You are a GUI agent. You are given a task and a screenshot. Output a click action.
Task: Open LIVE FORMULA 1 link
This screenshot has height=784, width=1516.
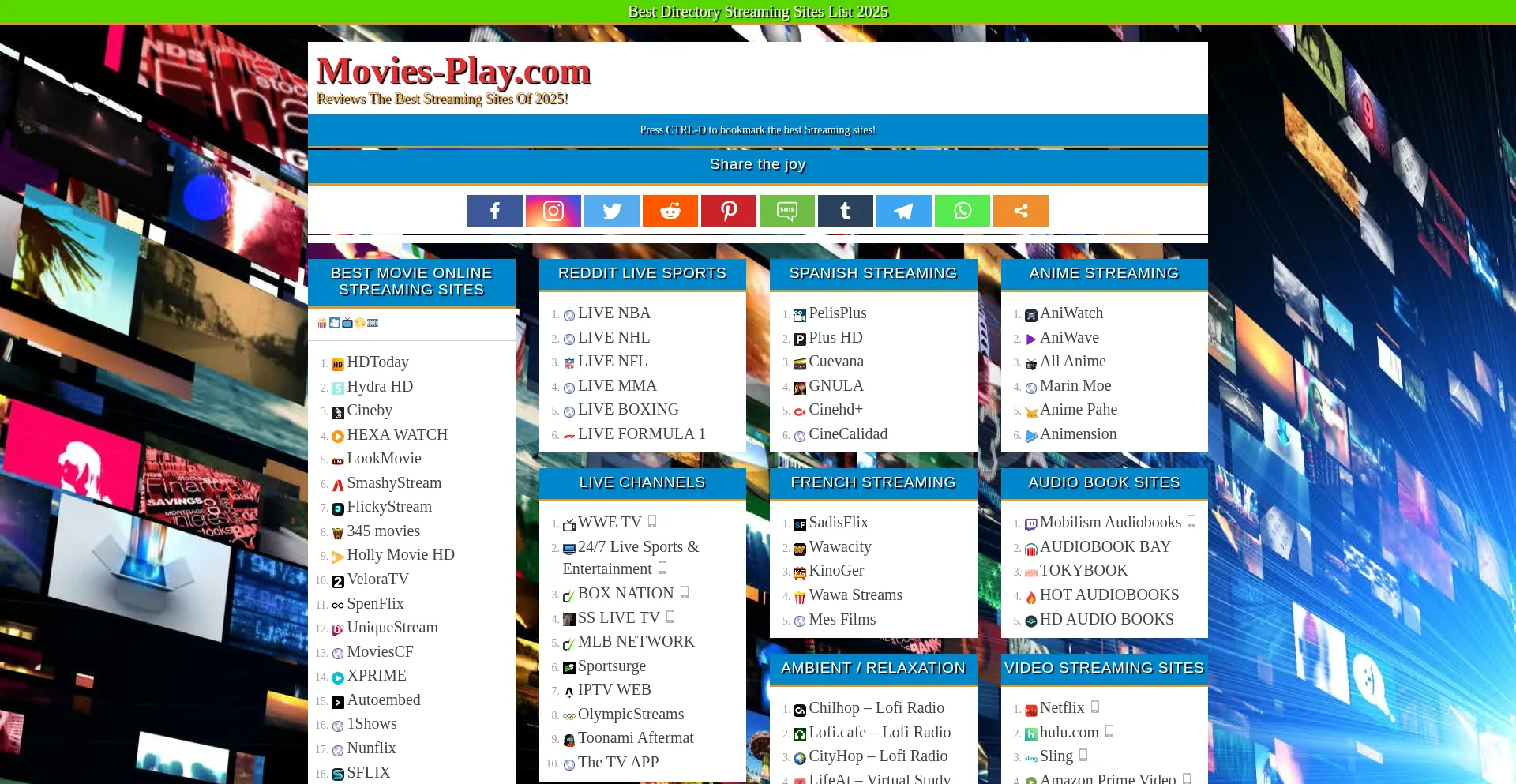point(641,434)
